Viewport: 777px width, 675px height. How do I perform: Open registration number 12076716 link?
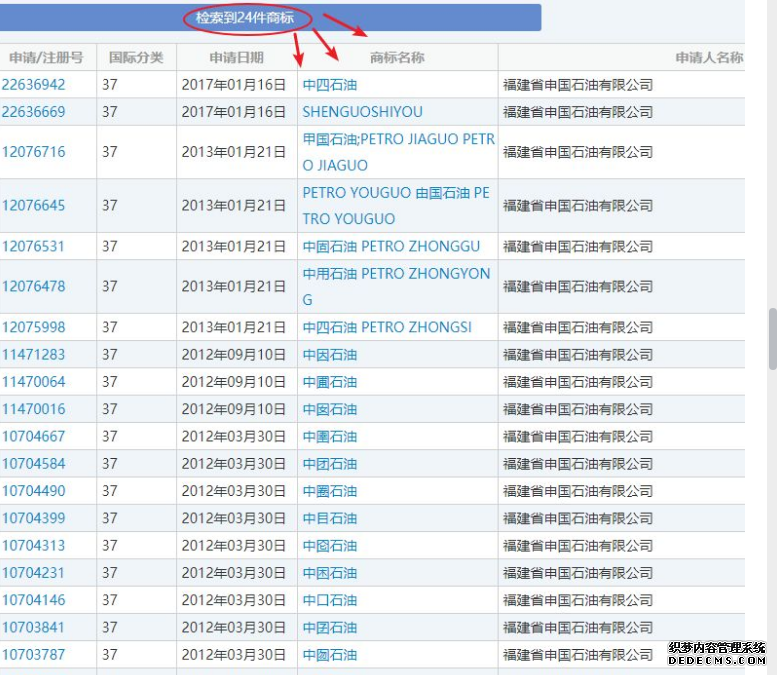tap(33, 152)
